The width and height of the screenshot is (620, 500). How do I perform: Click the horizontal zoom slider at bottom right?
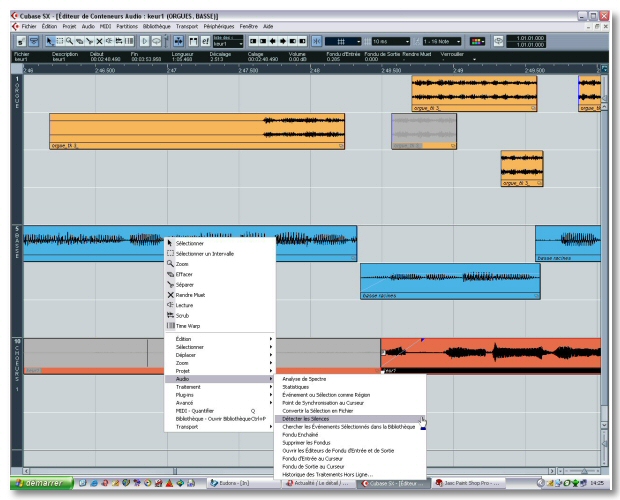click(x=584, y=471)
